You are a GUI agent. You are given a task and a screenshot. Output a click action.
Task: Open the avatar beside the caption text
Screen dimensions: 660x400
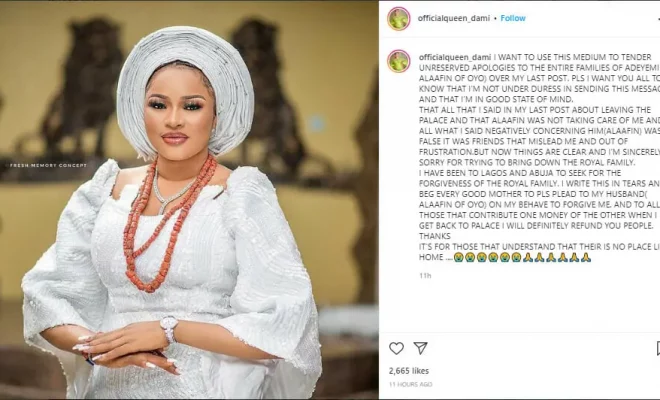[x=399, y=61]
